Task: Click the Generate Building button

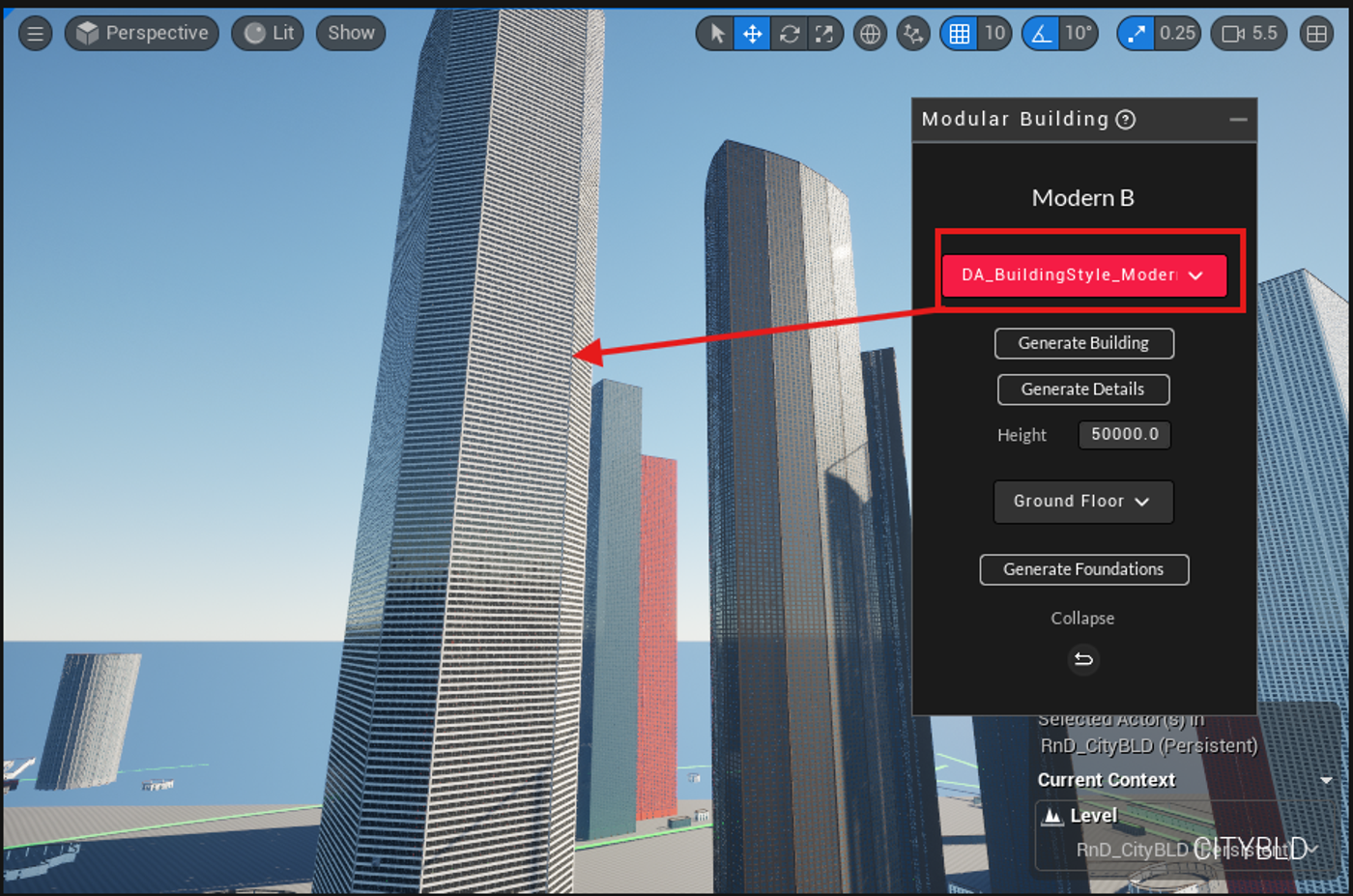Action: click(1083, 343)
